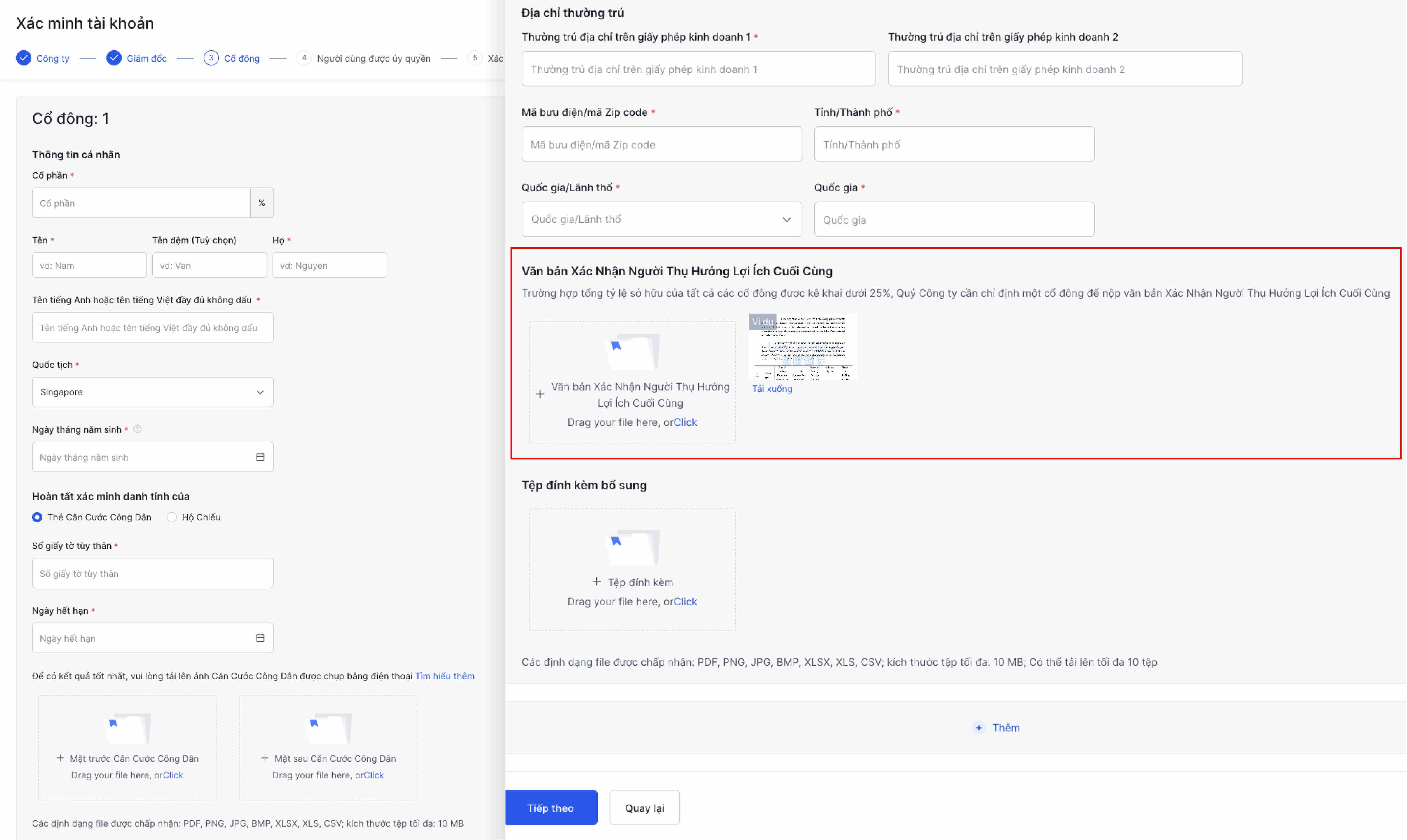Expand the Quốc gia/Lãnh thổ dropdown

point(661,219)
